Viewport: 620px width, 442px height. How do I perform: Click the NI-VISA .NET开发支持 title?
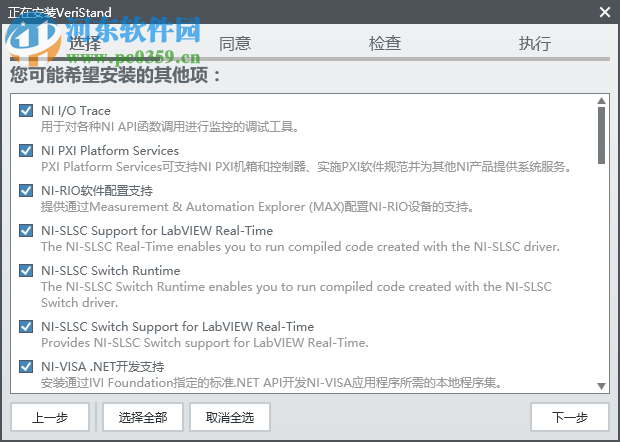coord(103,366)
